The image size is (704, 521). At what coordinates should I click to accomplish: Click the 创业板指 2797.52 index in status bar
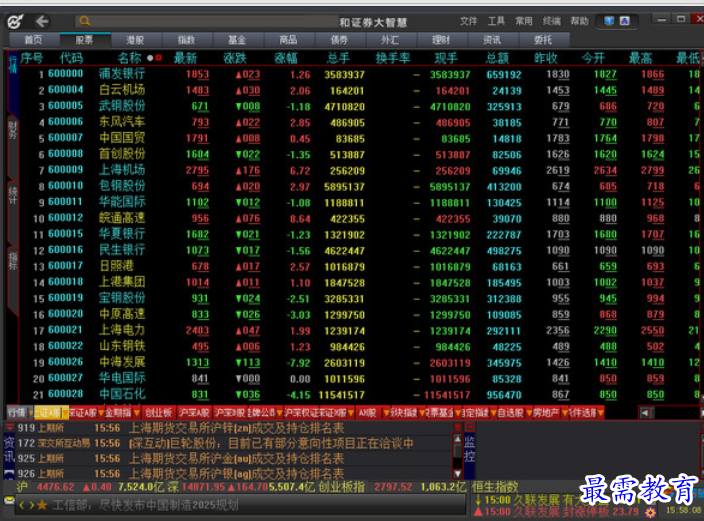[x=365, y=487]
